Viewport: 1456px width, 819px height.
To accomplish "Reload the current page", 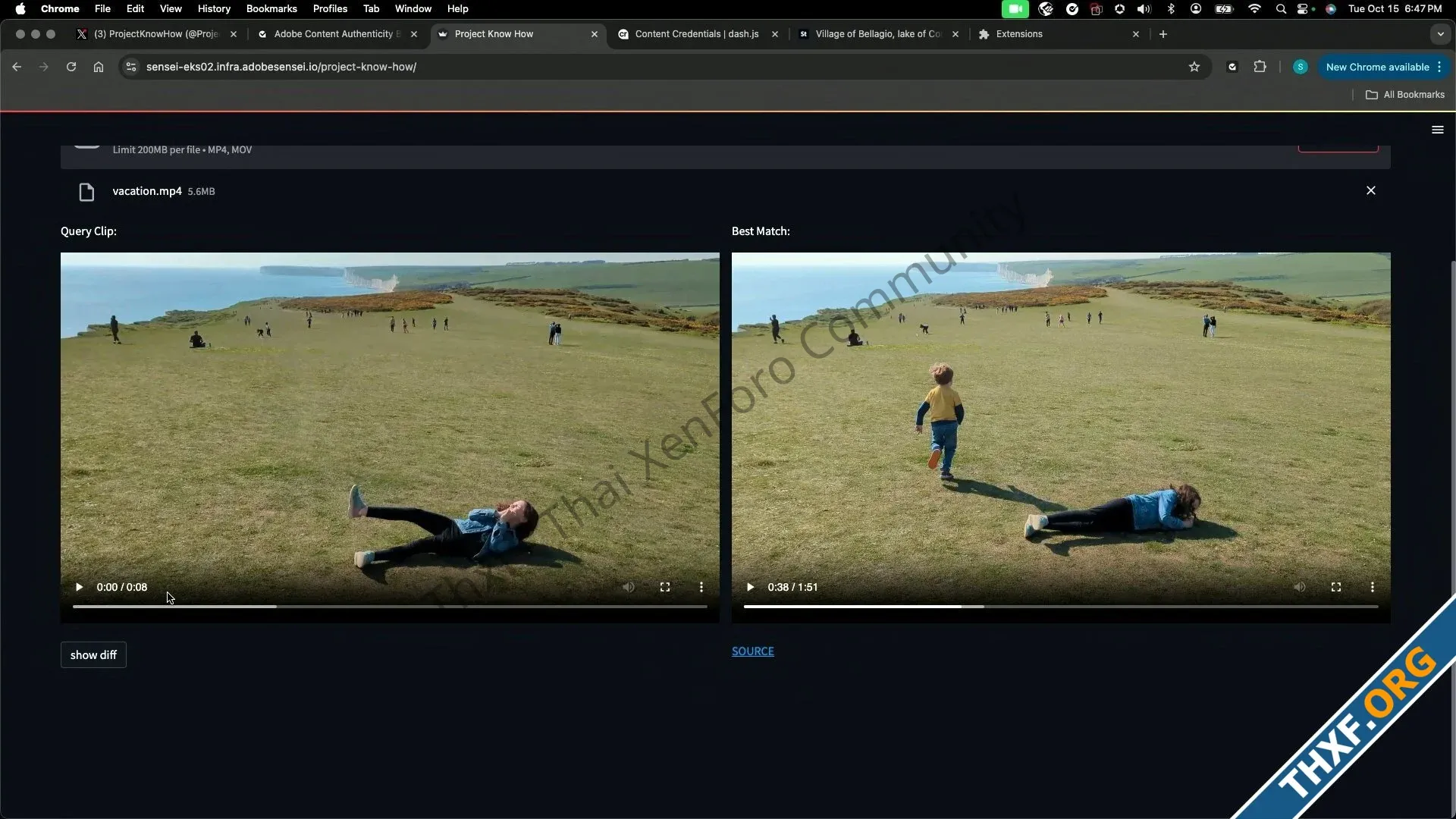I will 71,67.
